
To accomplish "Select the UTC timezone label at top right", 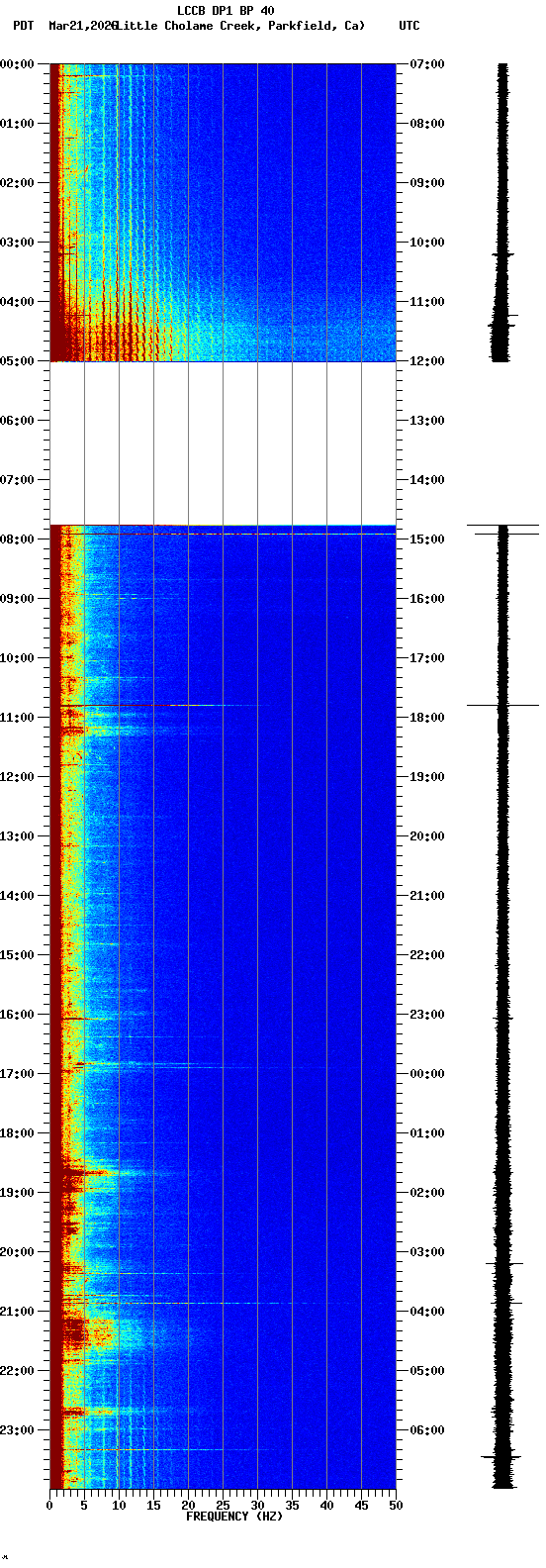I will [x=409, y=26].
